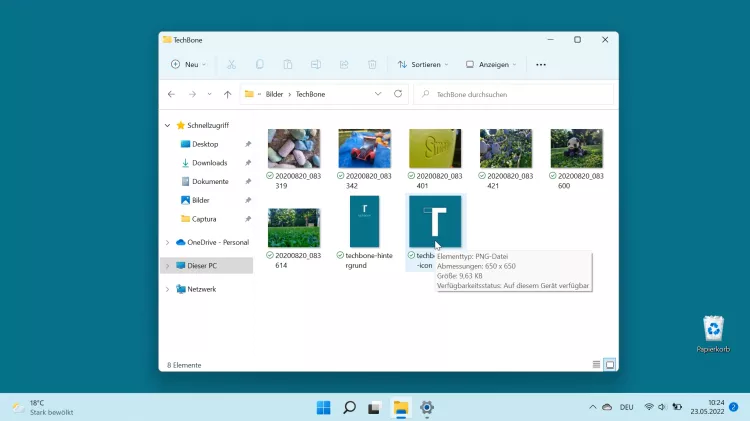Click the Delete trash icon in toolbar
Image resolution: width=750 pixels, height=421 pixels.
tap(372, 65)
